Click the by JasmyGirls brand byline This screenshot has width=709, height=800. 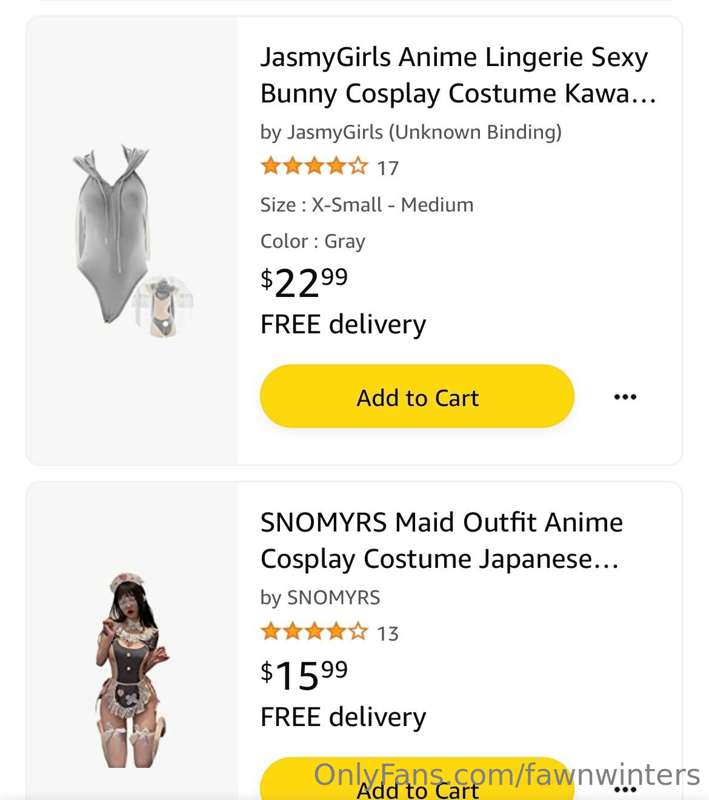tap(411, 132)
